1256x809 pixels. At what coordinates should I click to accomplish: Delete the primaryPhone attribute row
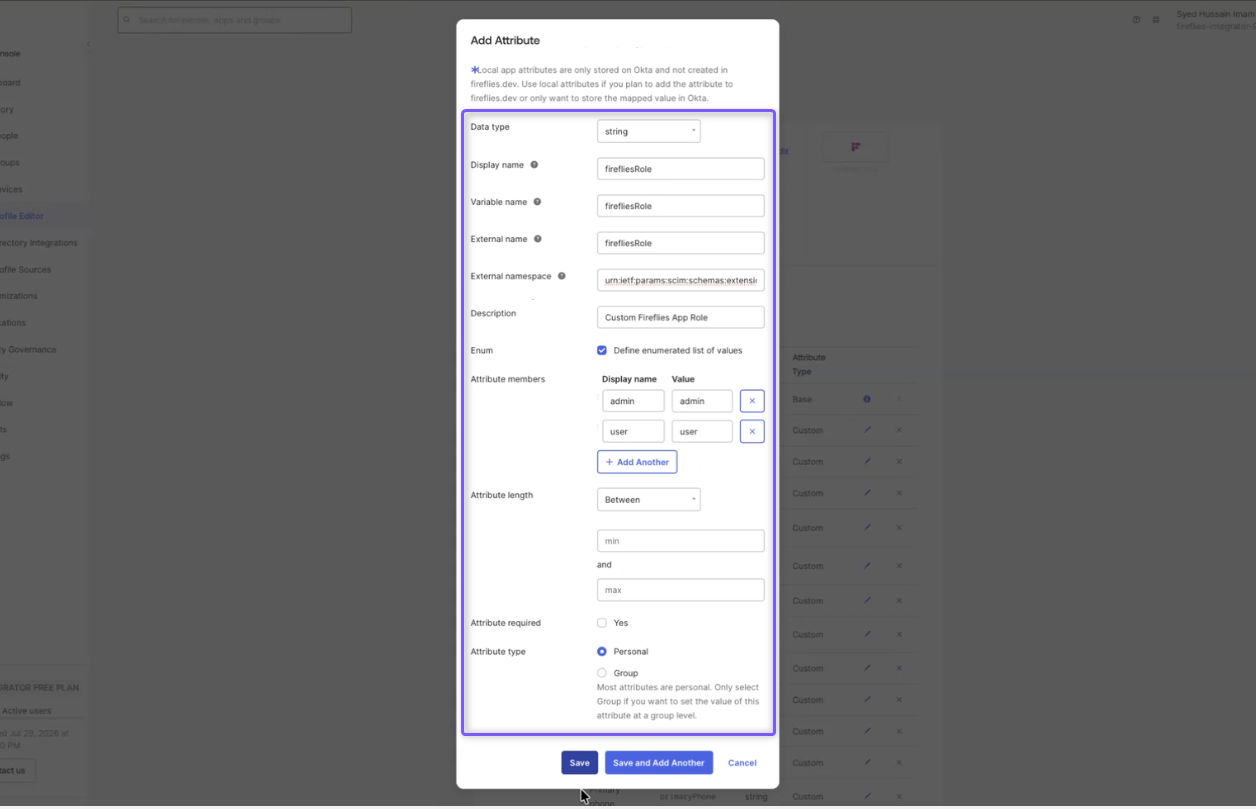pyautogui.click(x=899, y=797)
